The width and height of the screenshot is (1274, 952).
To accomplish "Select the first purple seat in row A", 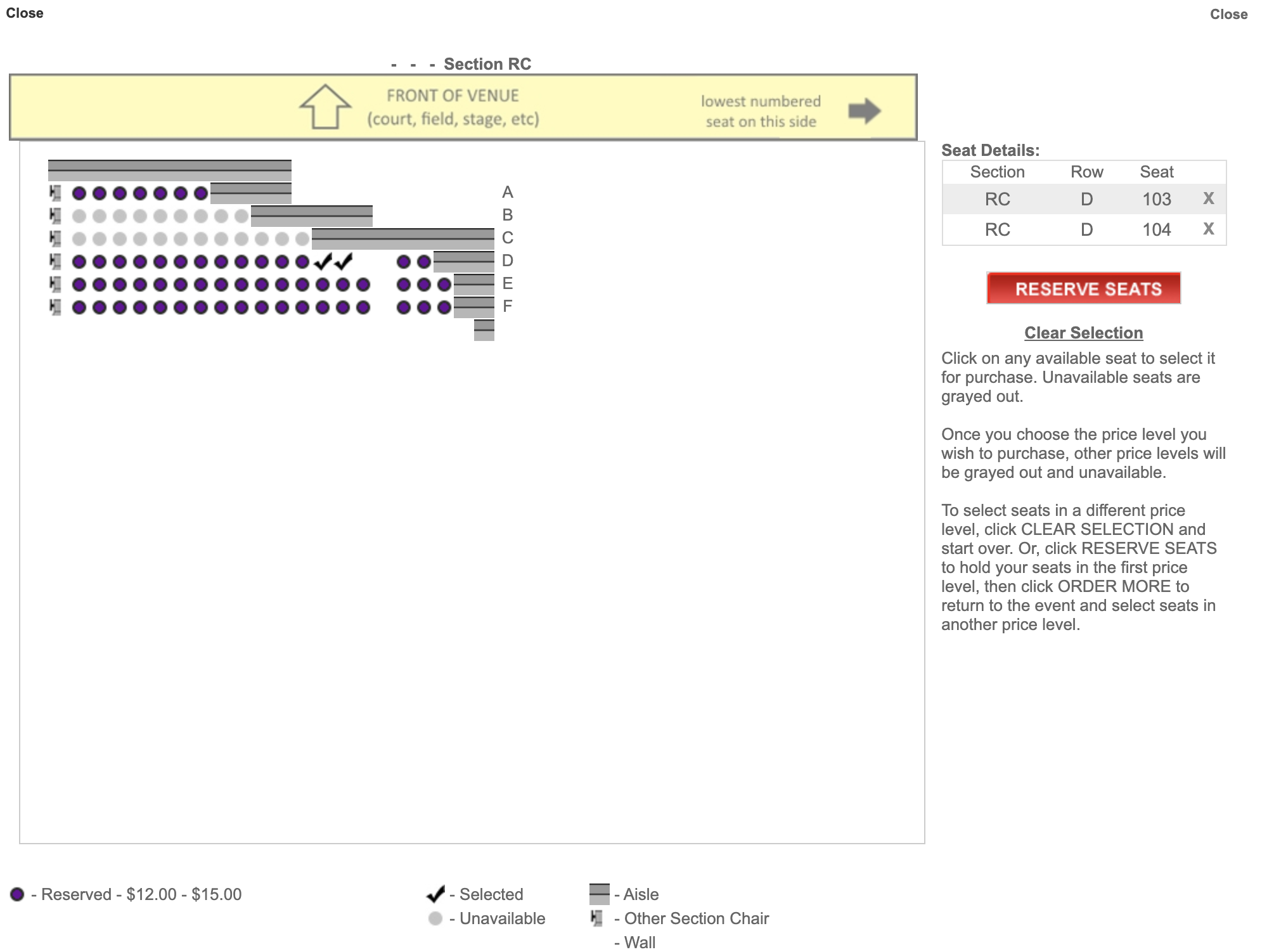I will tap(79, 193).
